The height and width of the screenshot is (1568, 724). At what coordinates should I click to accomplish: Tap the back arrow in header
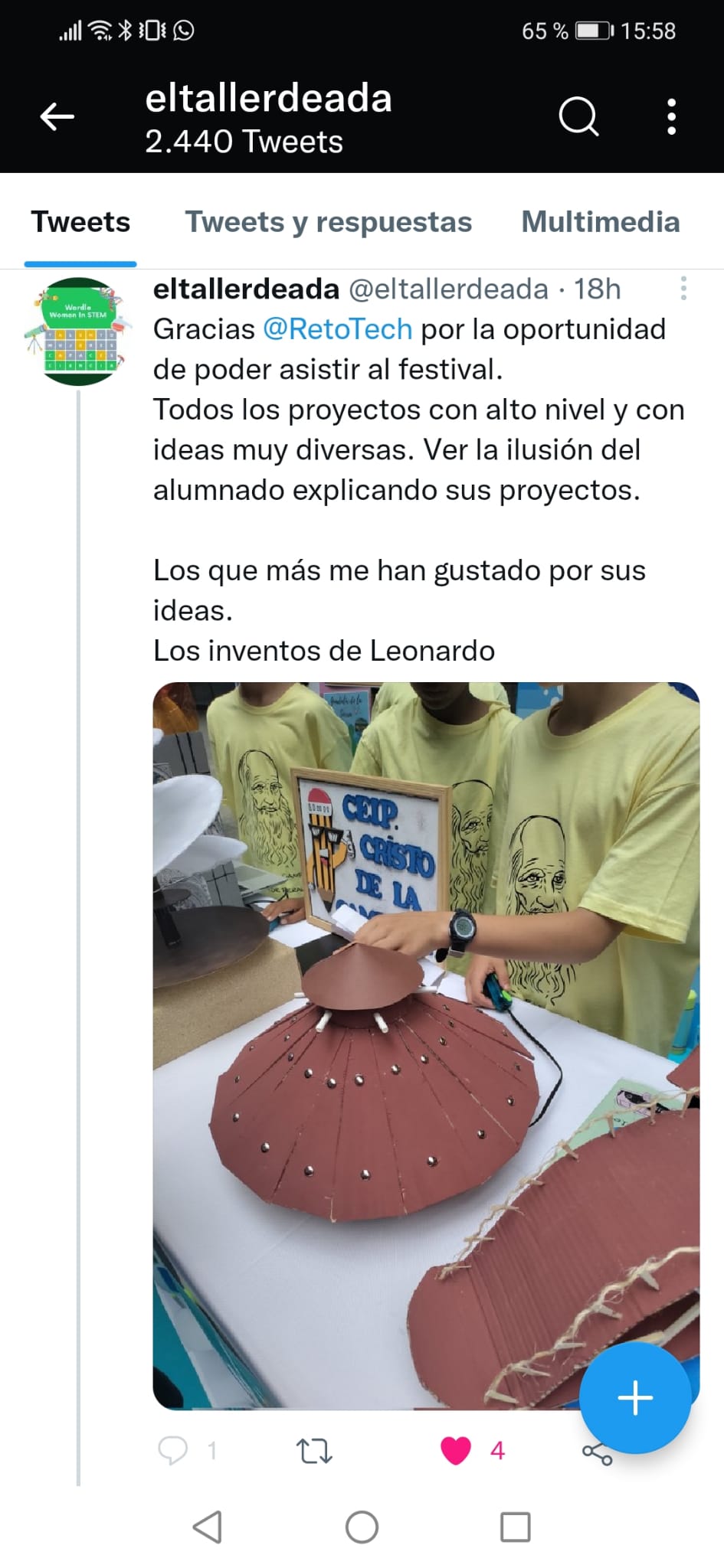(57, 117)
